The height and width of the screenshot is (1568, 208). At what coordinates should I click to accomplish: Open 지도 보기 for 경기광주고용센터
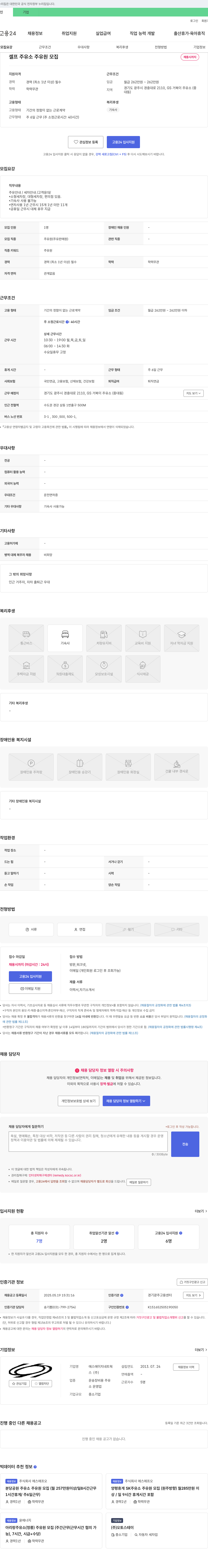tap(193, 1295)
